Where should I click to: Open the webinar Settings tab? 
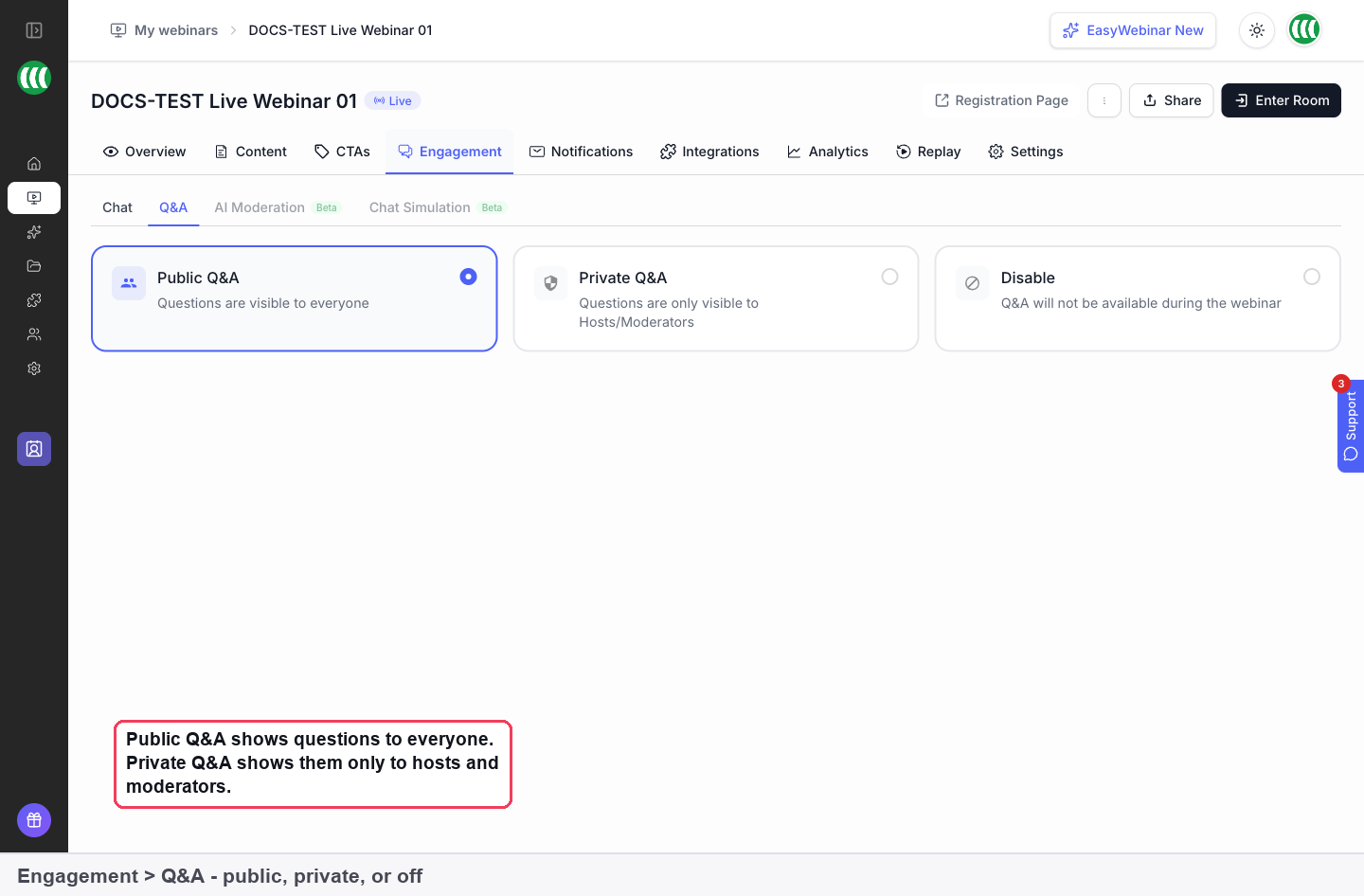1026,152
